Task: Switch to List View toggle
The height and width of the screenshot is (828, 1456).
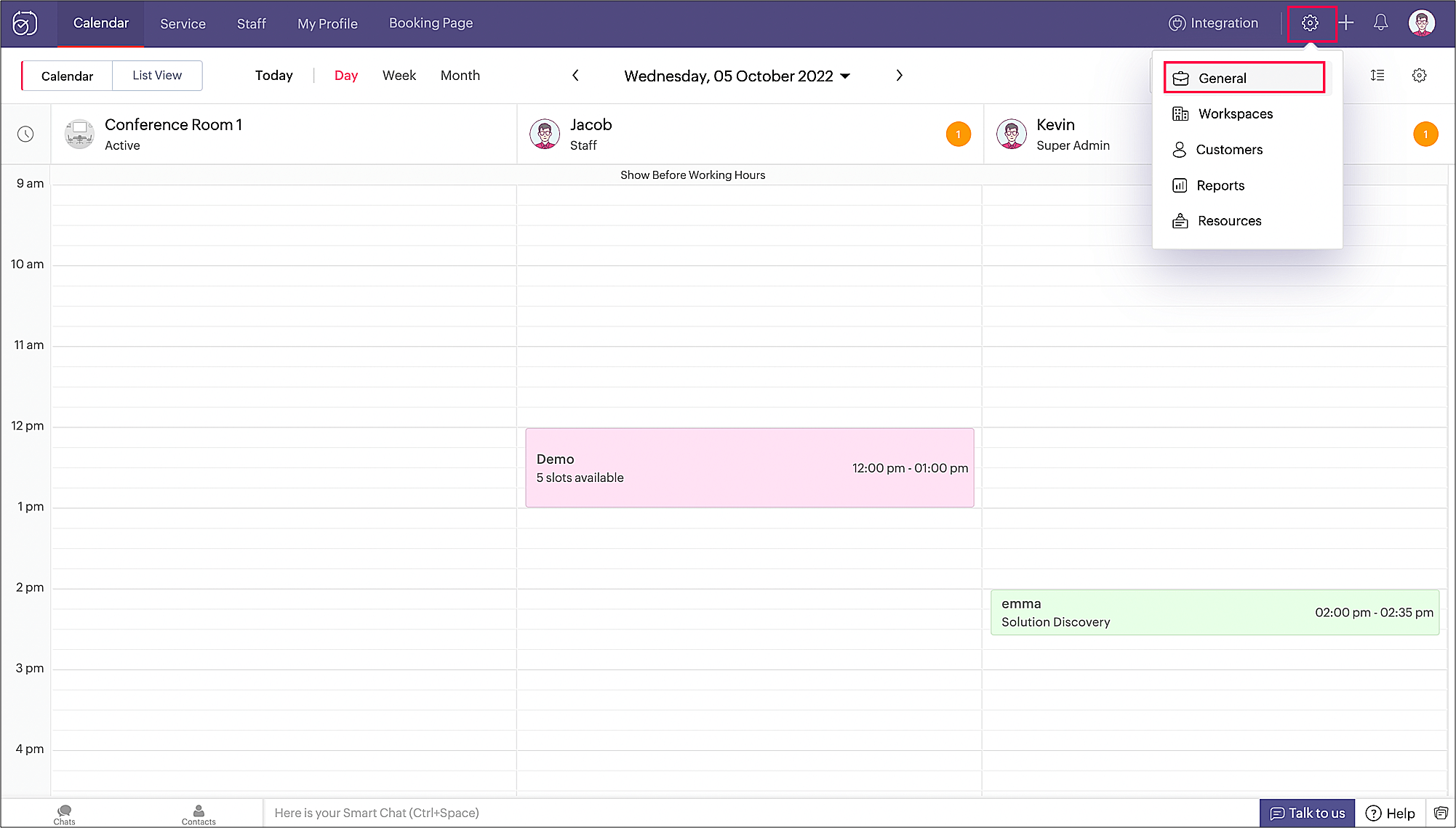Action: [157, 76]
